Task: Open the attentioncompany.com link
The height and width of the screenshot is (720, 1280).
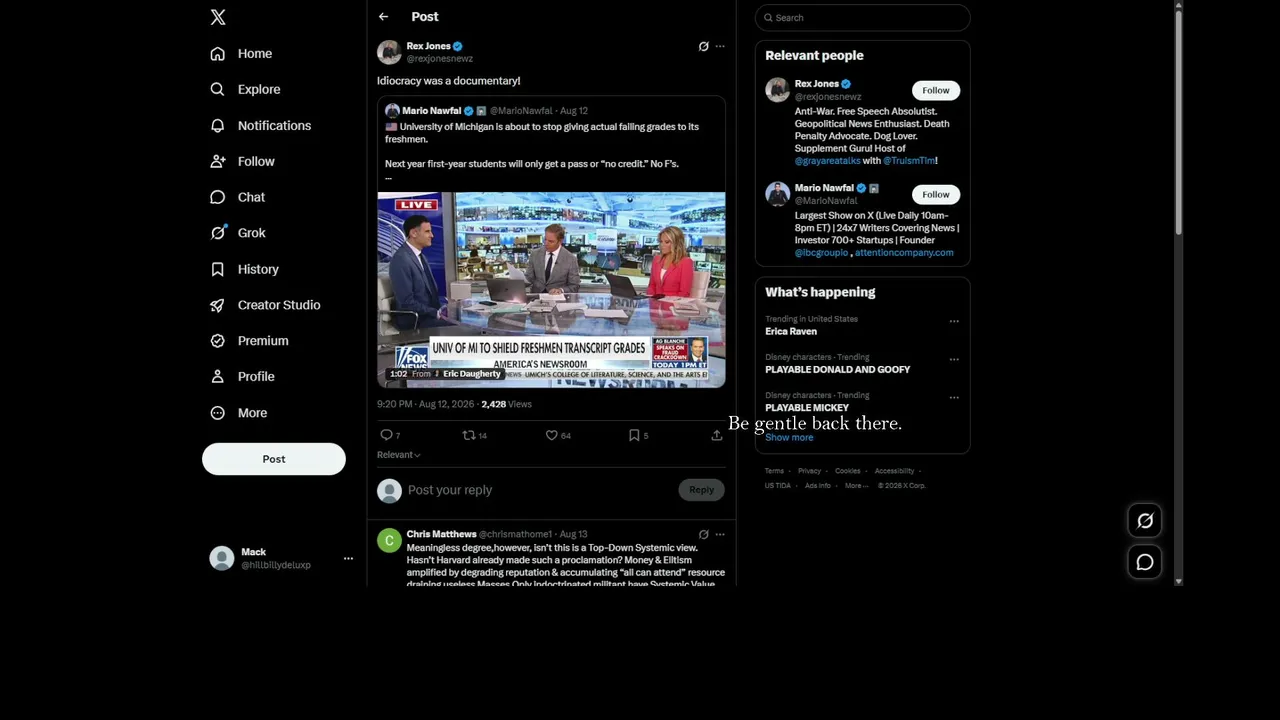Action: 904,253
